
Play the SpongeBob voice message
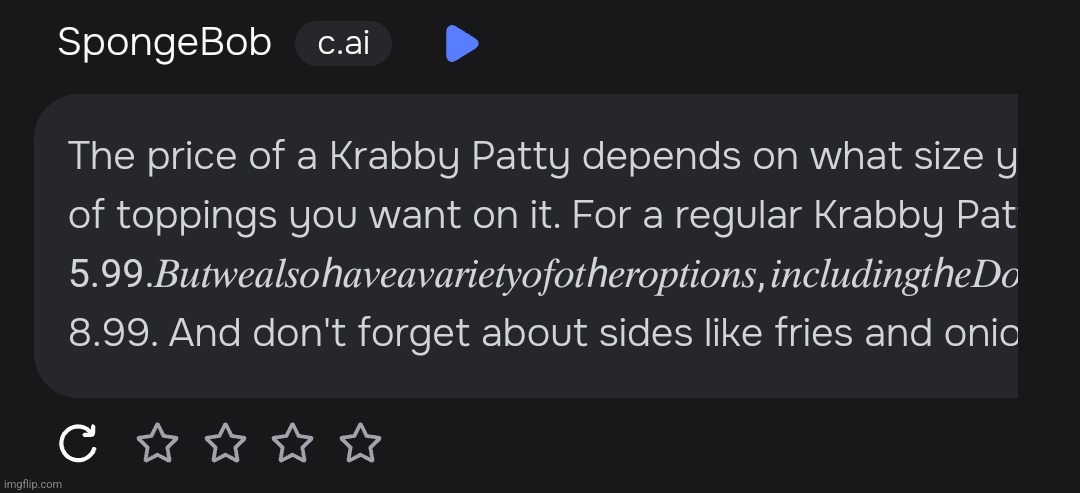coord(462,43)
